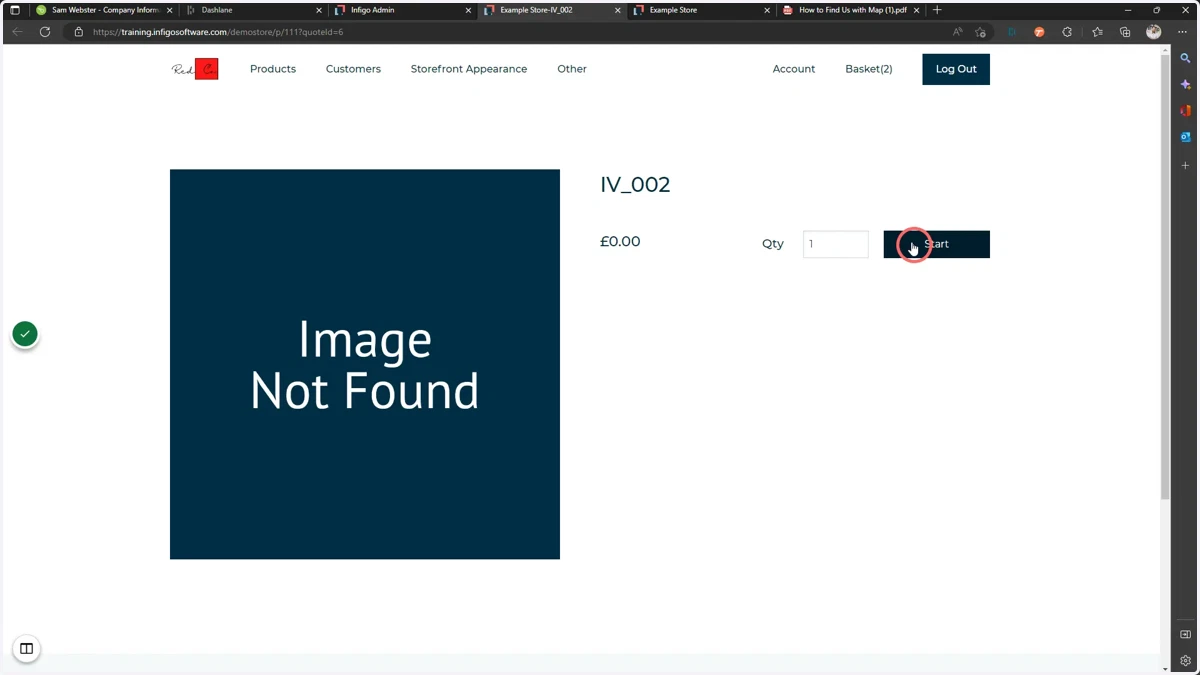Close the Dashlane tab
Viewport: 1200px width, 675px height.
click(x=319, y=10)
